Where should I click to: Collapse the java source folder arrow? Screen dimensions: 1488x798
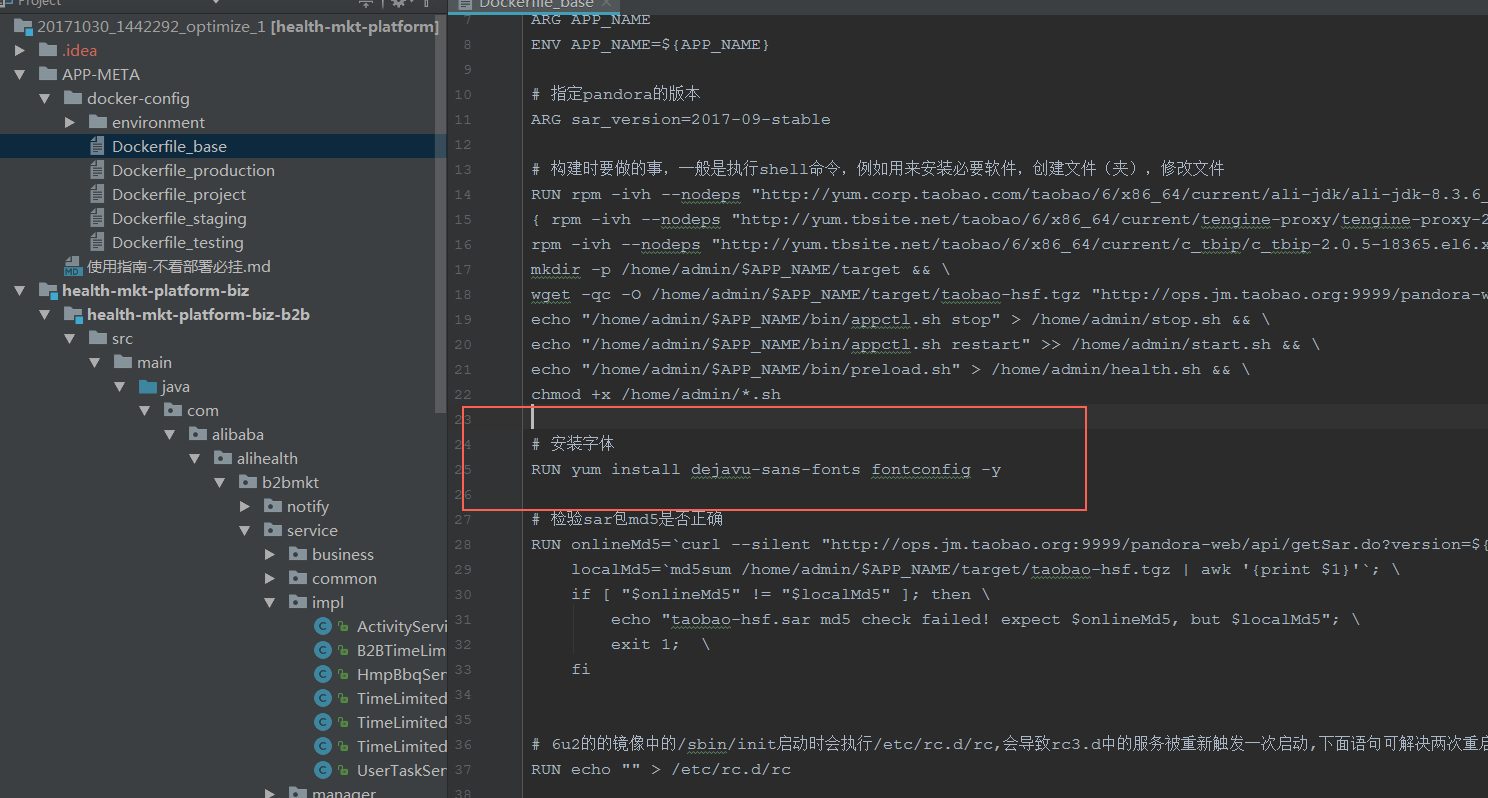tap(120, 386)
